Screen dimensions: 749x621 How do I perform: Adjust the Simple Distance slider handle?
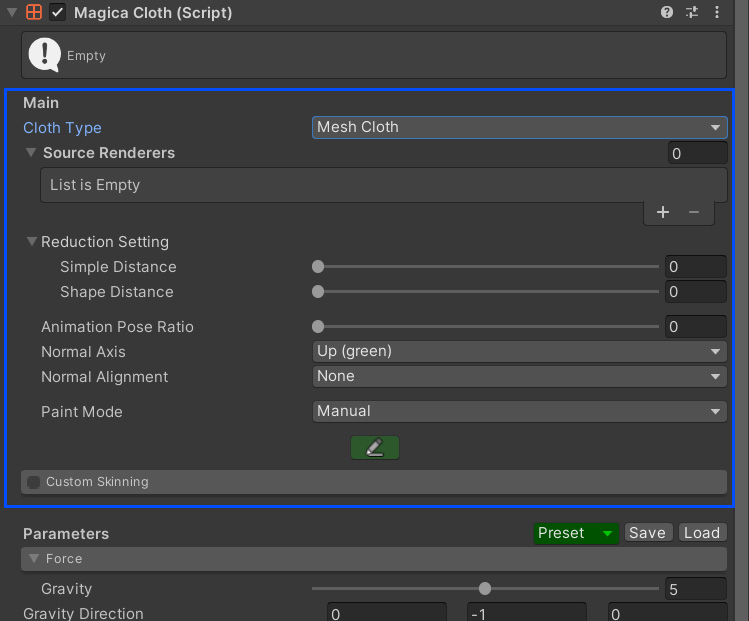(318, 267)
